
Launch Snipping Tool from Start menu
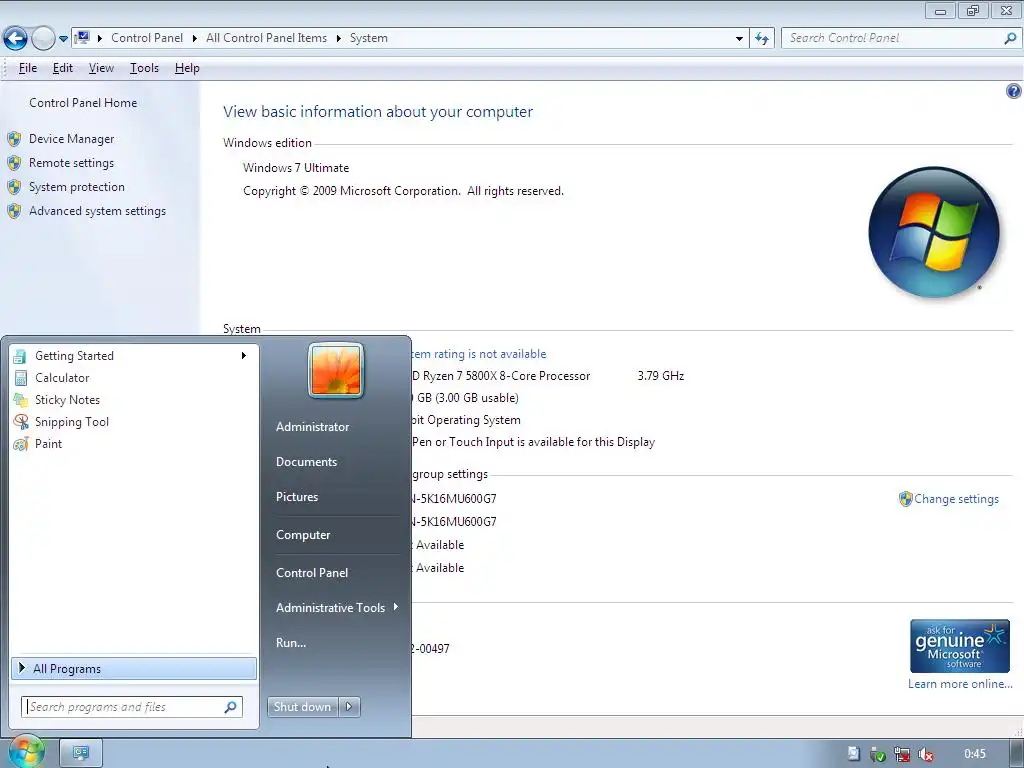134,422
